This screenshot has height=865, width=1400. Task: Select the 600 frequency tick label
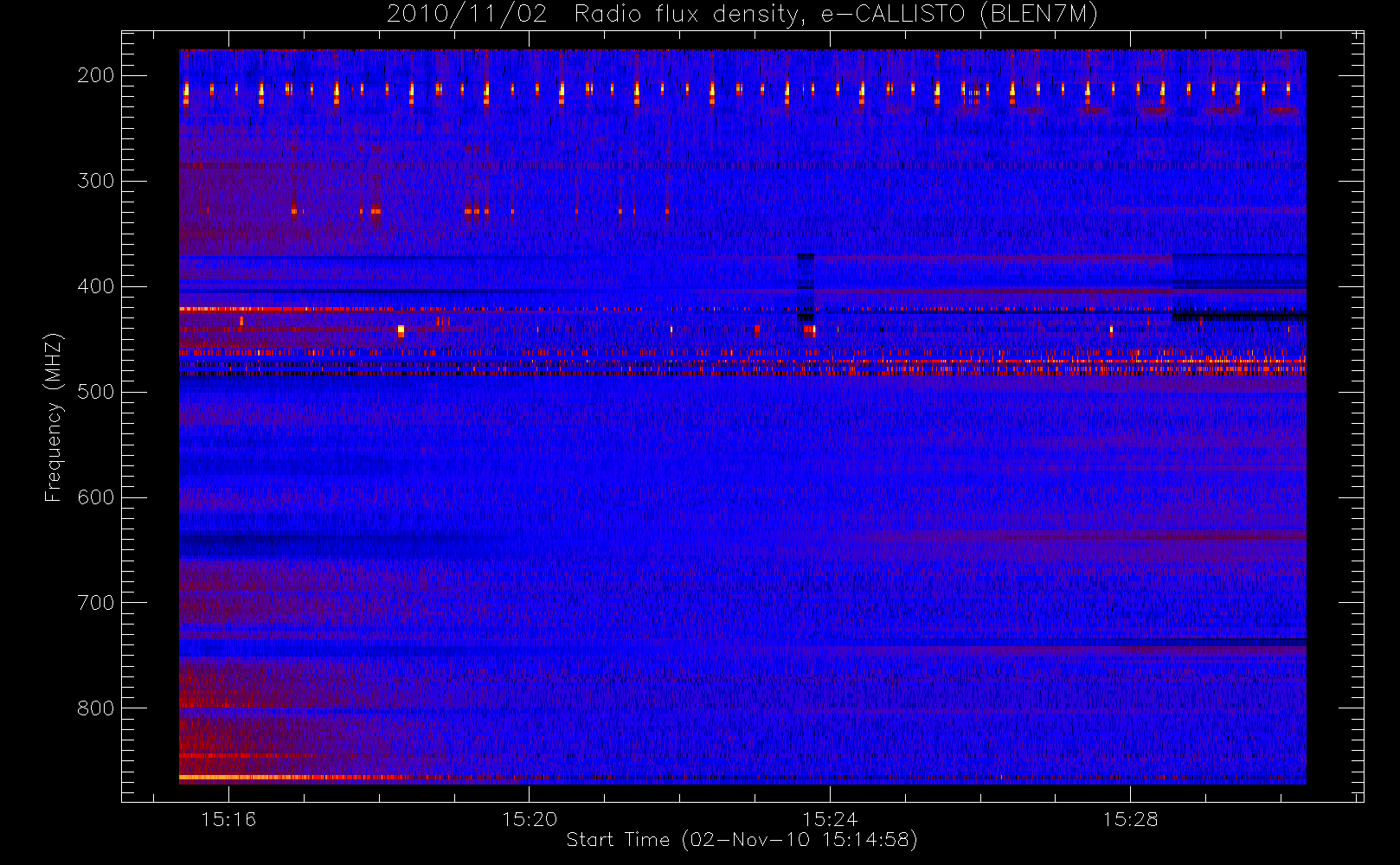pos(96,497)
